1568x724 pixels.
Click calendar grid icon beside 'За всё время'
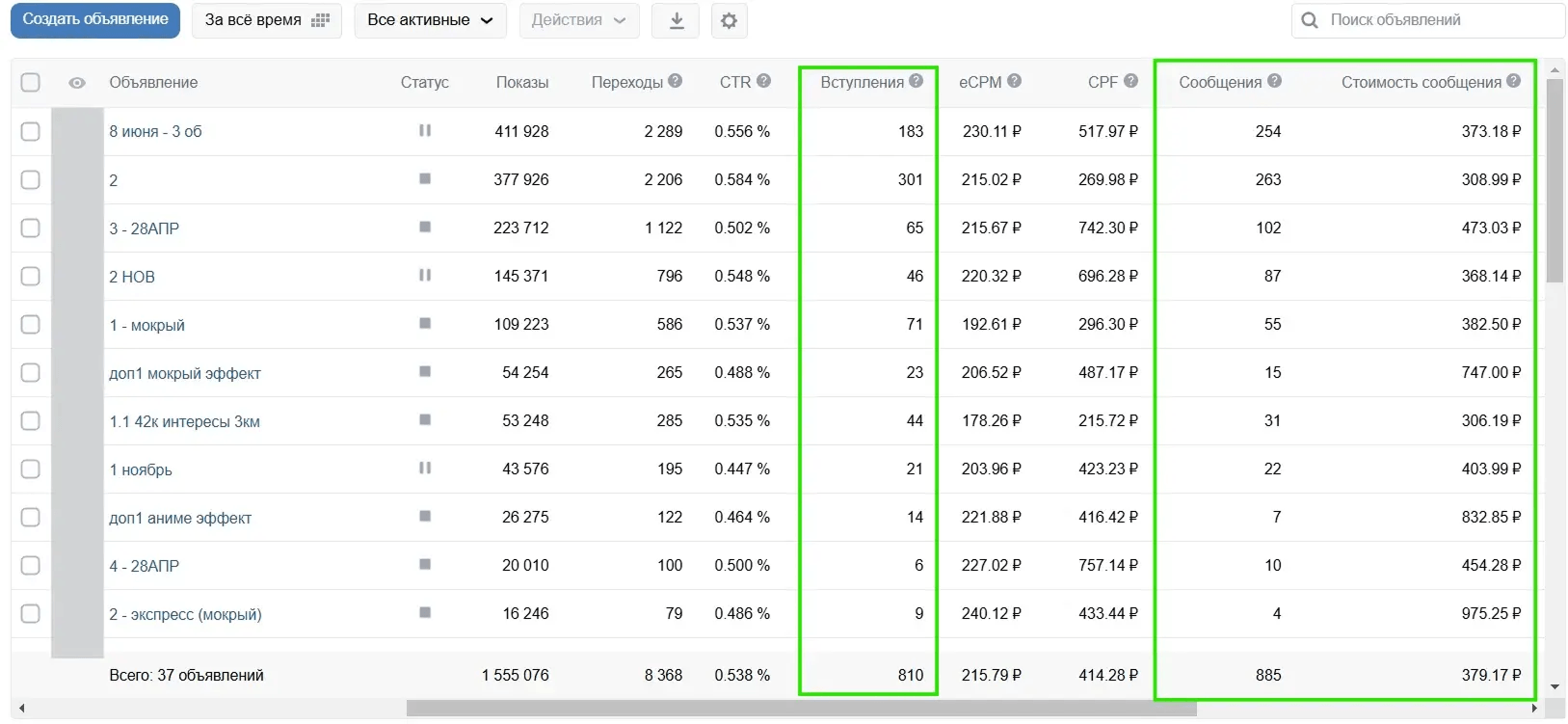(321, 20)
